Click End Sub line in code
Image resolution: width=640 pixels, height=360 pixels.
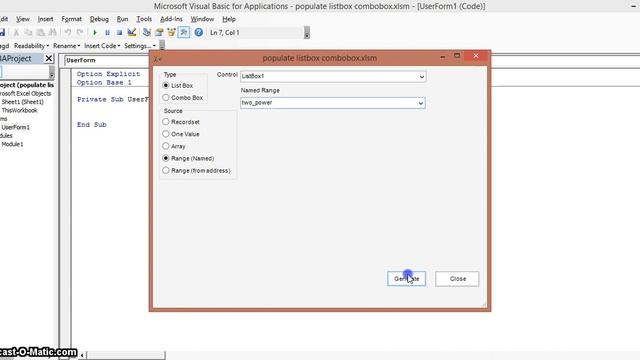coord(91,124)
